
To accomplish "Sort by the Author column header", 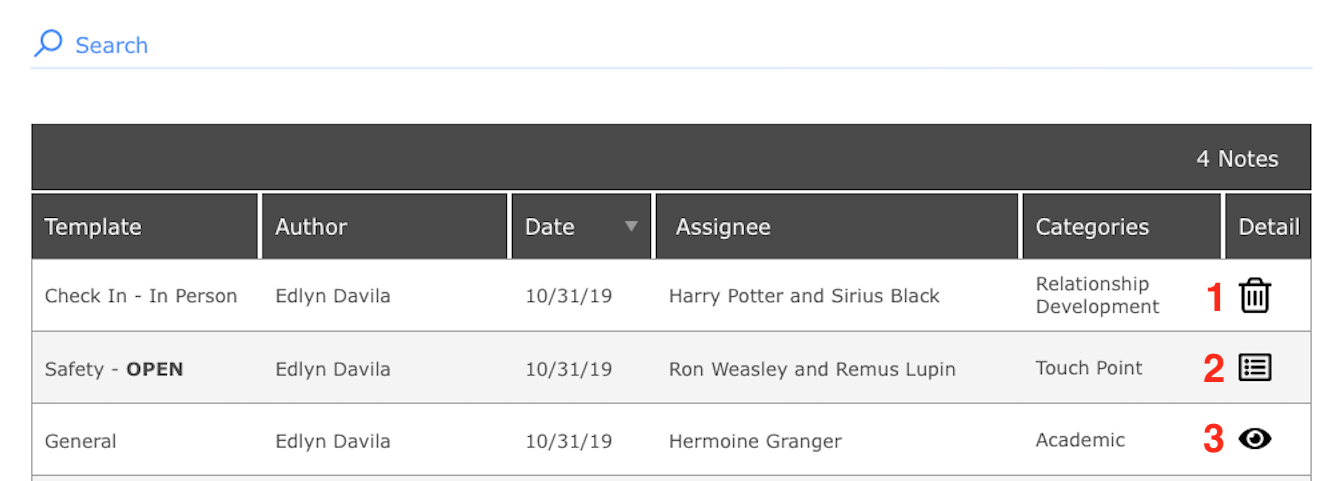I will click(x=311, y=227).
